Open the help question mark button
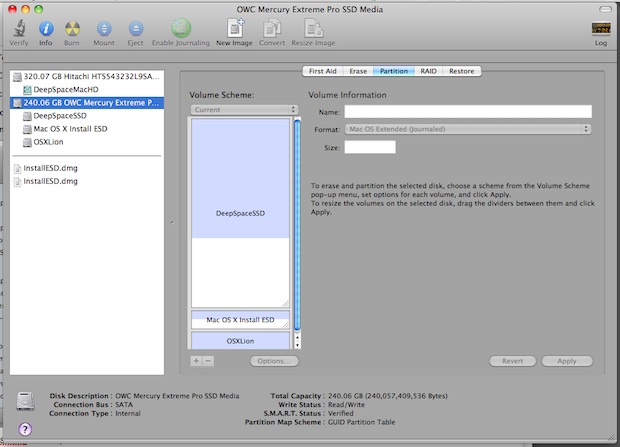Viewport: 620px width, 447px height. click(25, 429)
